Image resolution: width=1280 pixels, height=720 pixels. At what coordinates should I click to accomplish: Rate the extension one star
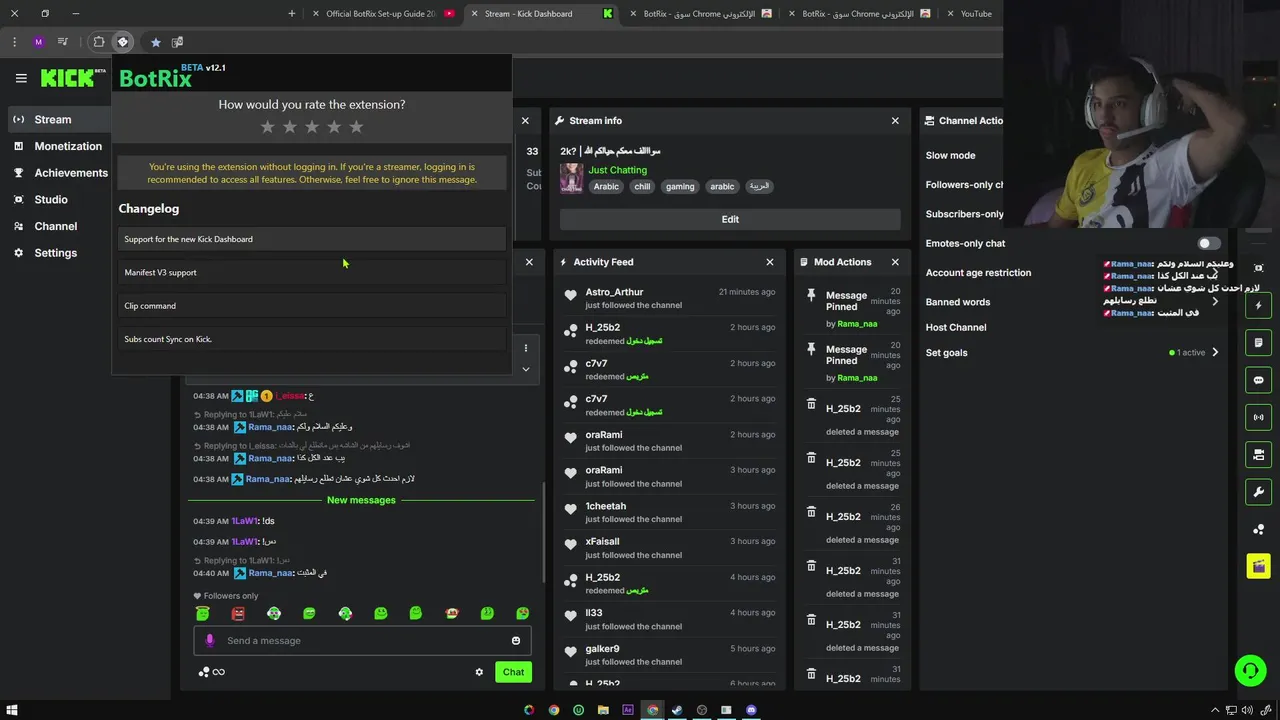267,127
